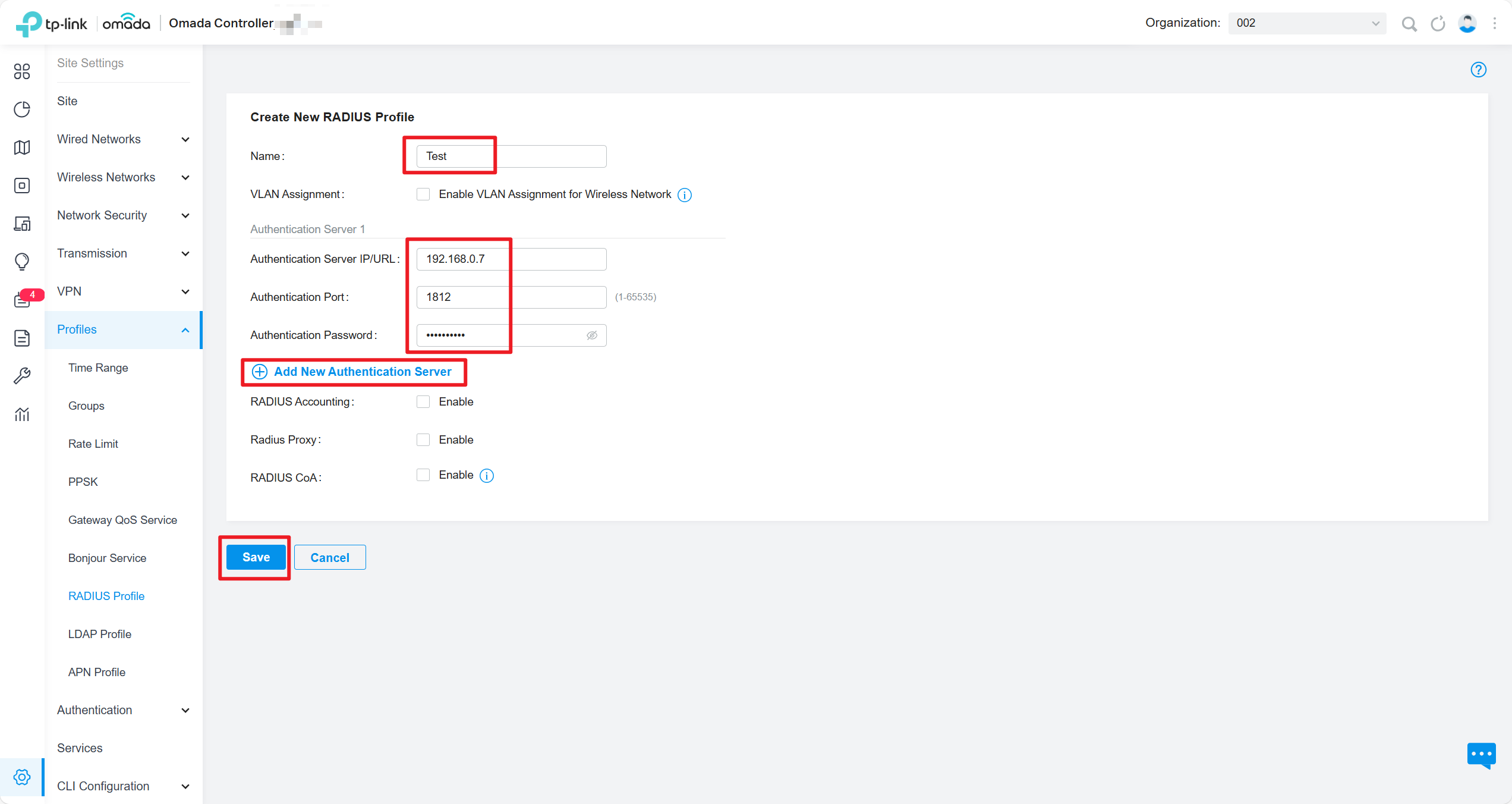
Task: Open the Statistics pie chart icon
Action: pyautogui.click(x=22, y=109)
